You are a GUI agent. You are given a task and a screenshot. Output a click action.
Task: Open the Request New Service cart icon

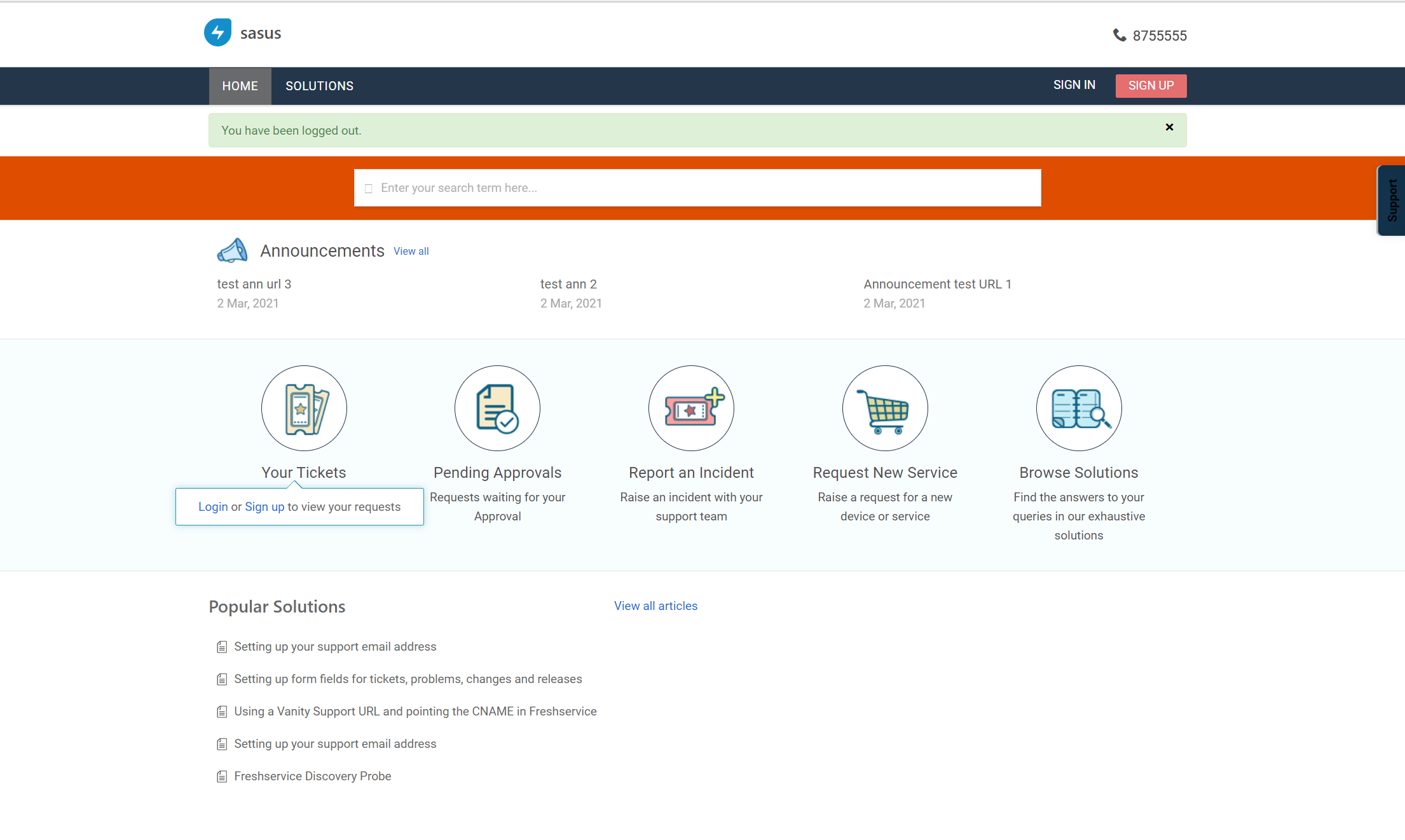[x=885, y=408]
